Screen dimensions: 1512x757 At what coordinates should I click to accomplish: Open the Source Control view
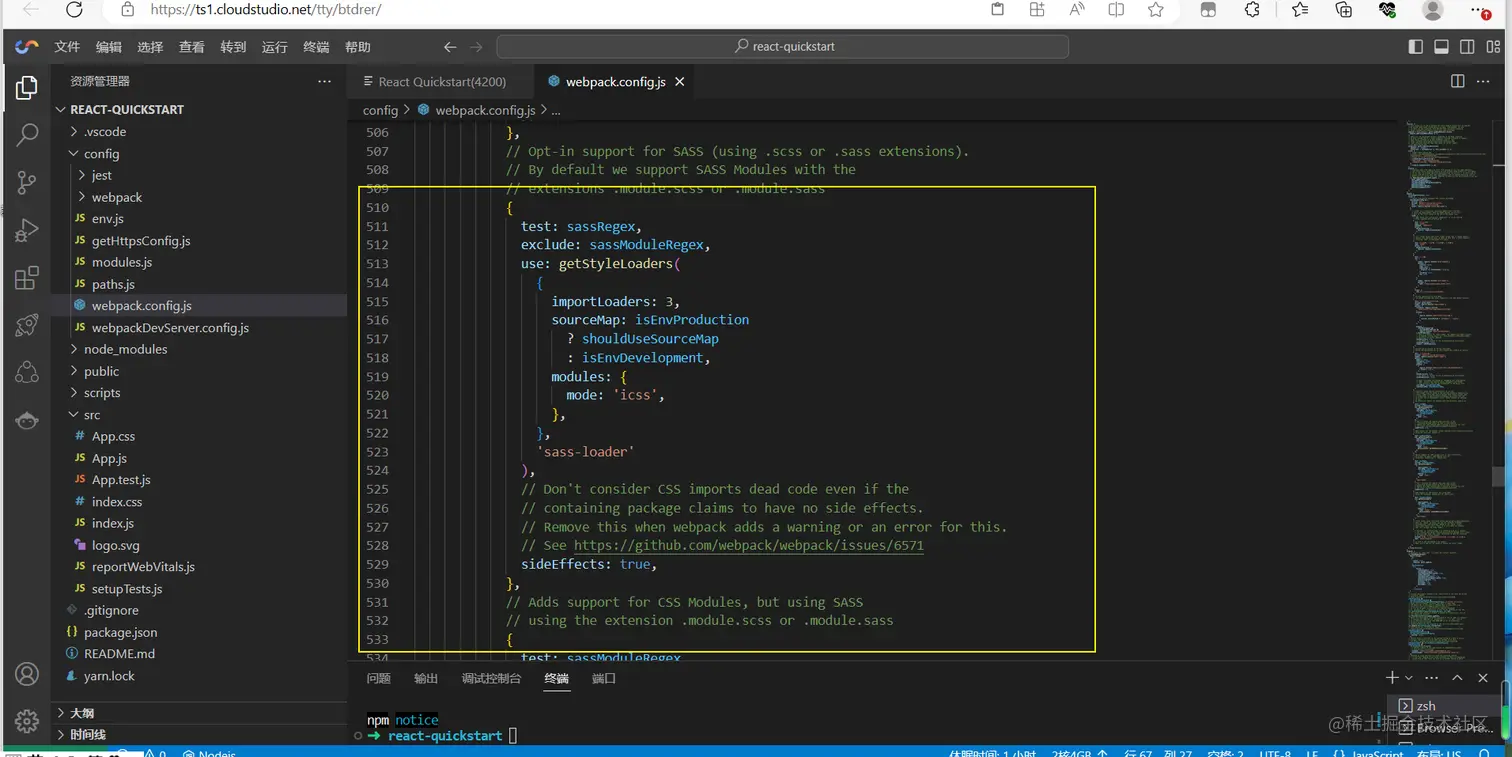click(x=27, y=182)
